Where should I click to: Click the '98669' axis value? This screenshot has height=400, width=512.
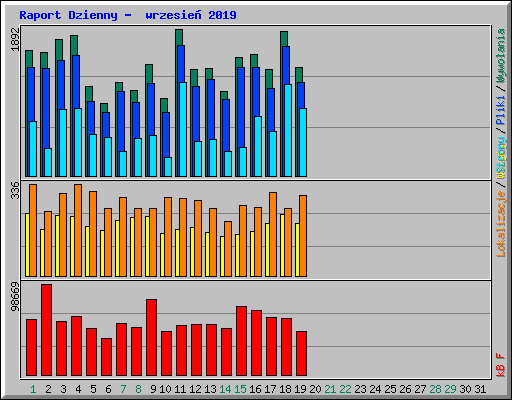click(x=15, y=296)
